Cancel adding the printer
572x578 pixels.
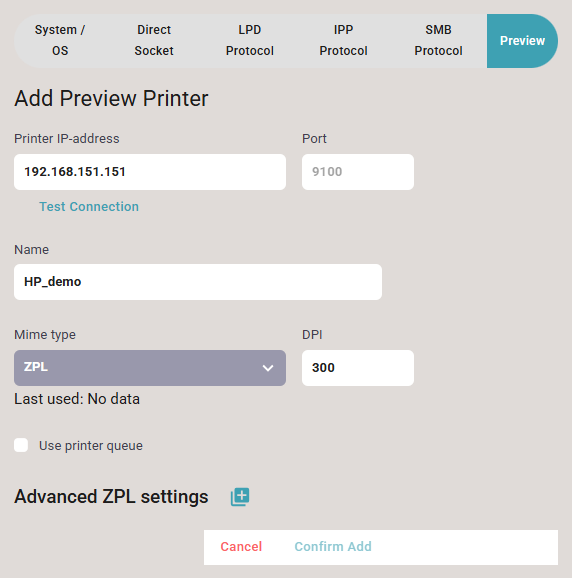(241, 547)
